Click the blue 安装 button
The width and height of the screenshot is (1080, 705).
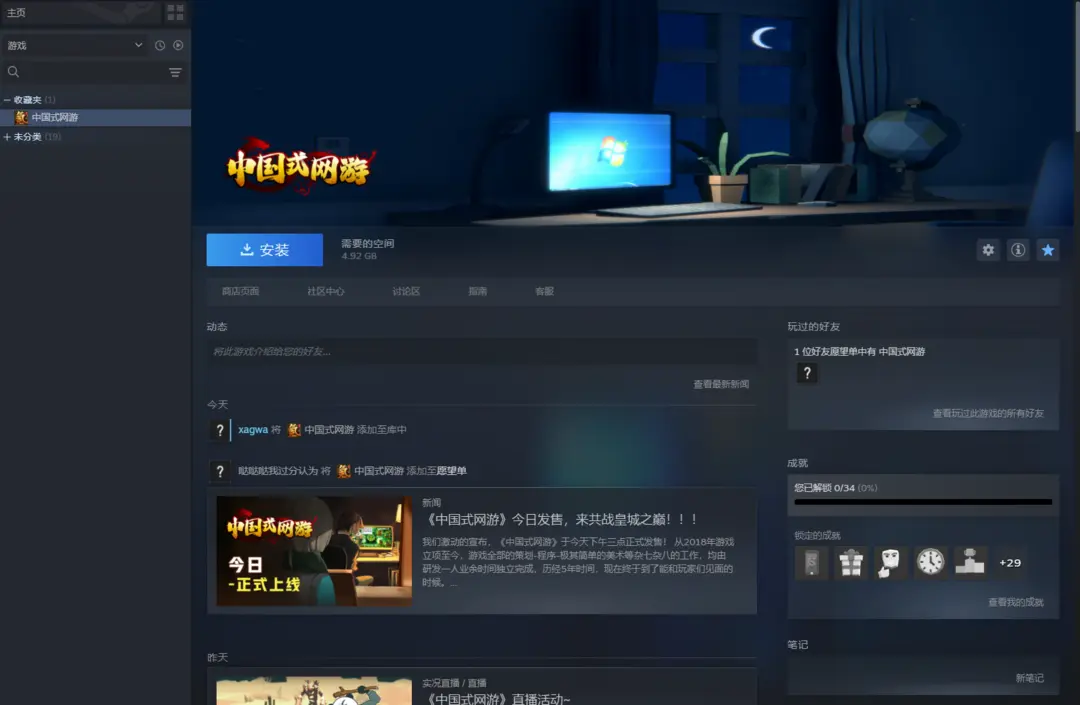pyautogui.click(x=264, y=250)
